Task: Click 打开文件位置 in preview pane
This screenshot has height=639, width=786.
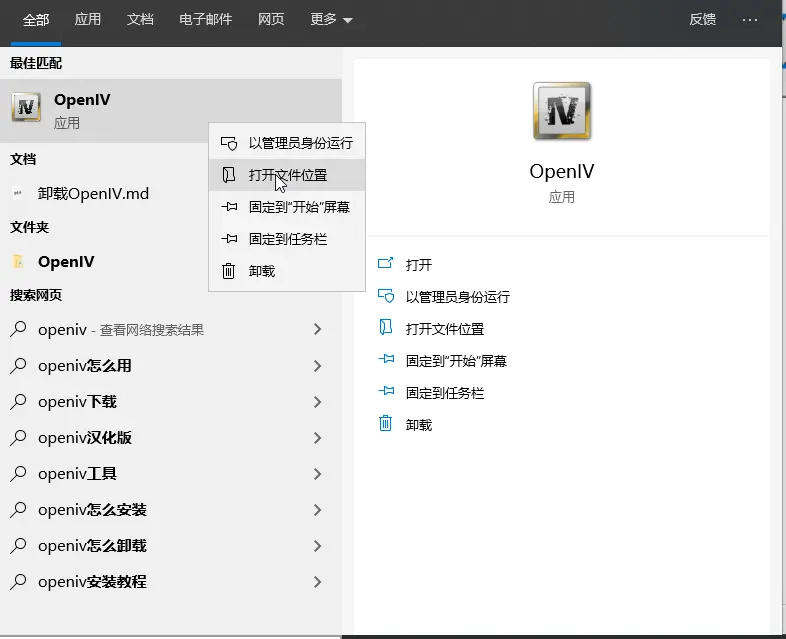Action: 445,329
